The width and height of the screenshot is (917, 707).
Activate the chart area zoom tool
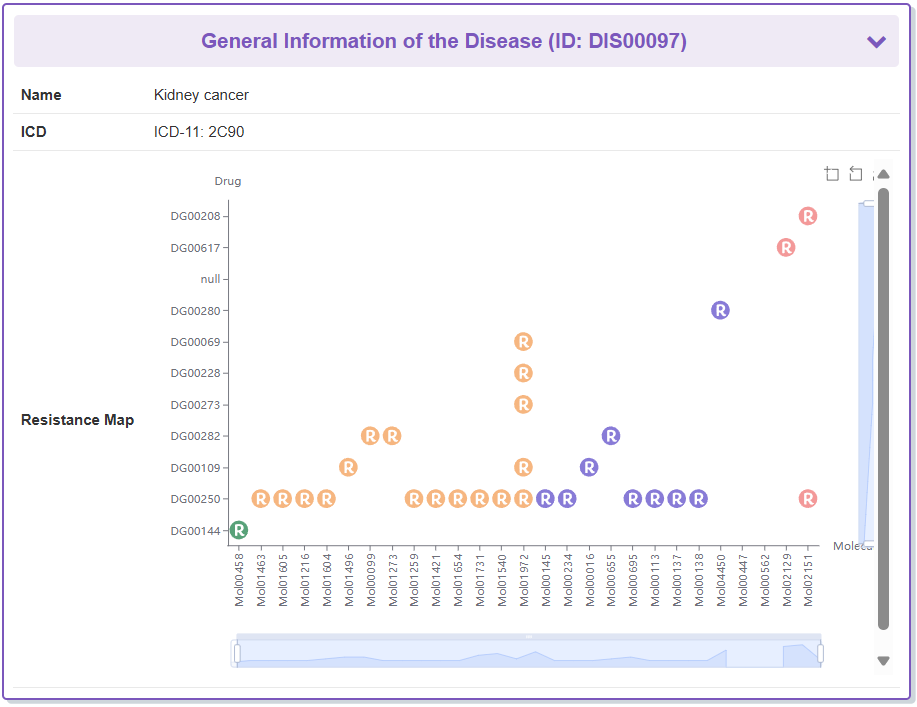coord(832,174)
